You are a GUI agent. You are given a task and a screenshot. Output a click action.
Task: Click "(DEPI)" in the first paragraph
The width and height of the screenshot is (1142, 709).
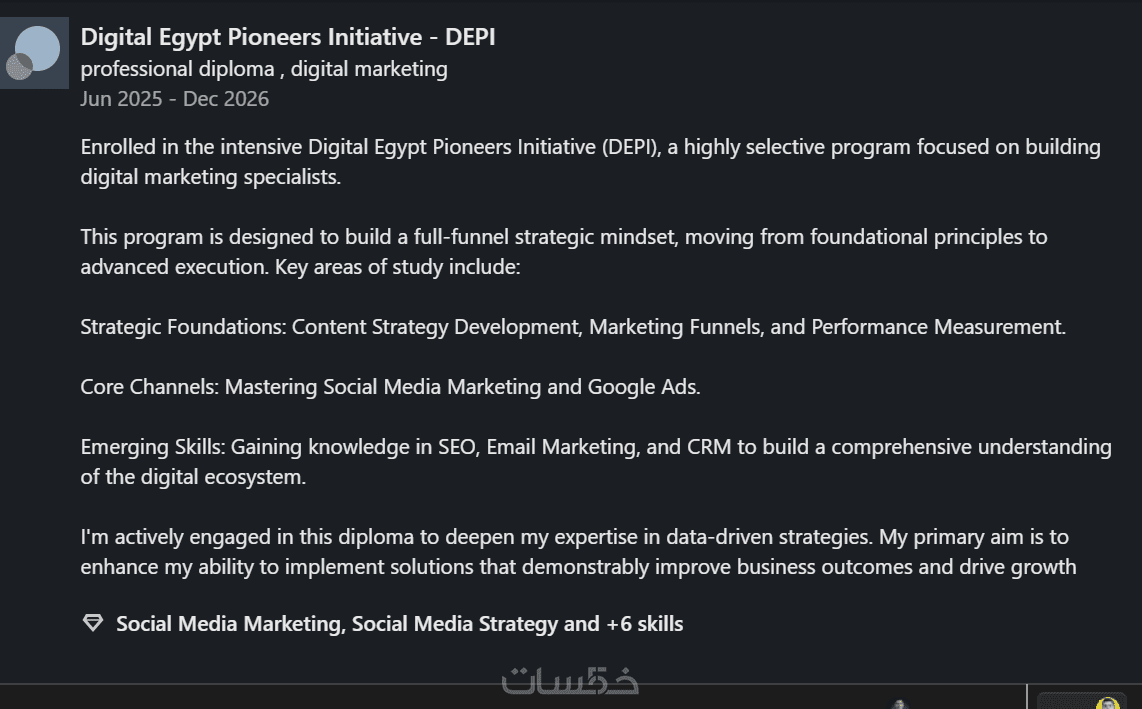tap(629, 147)
